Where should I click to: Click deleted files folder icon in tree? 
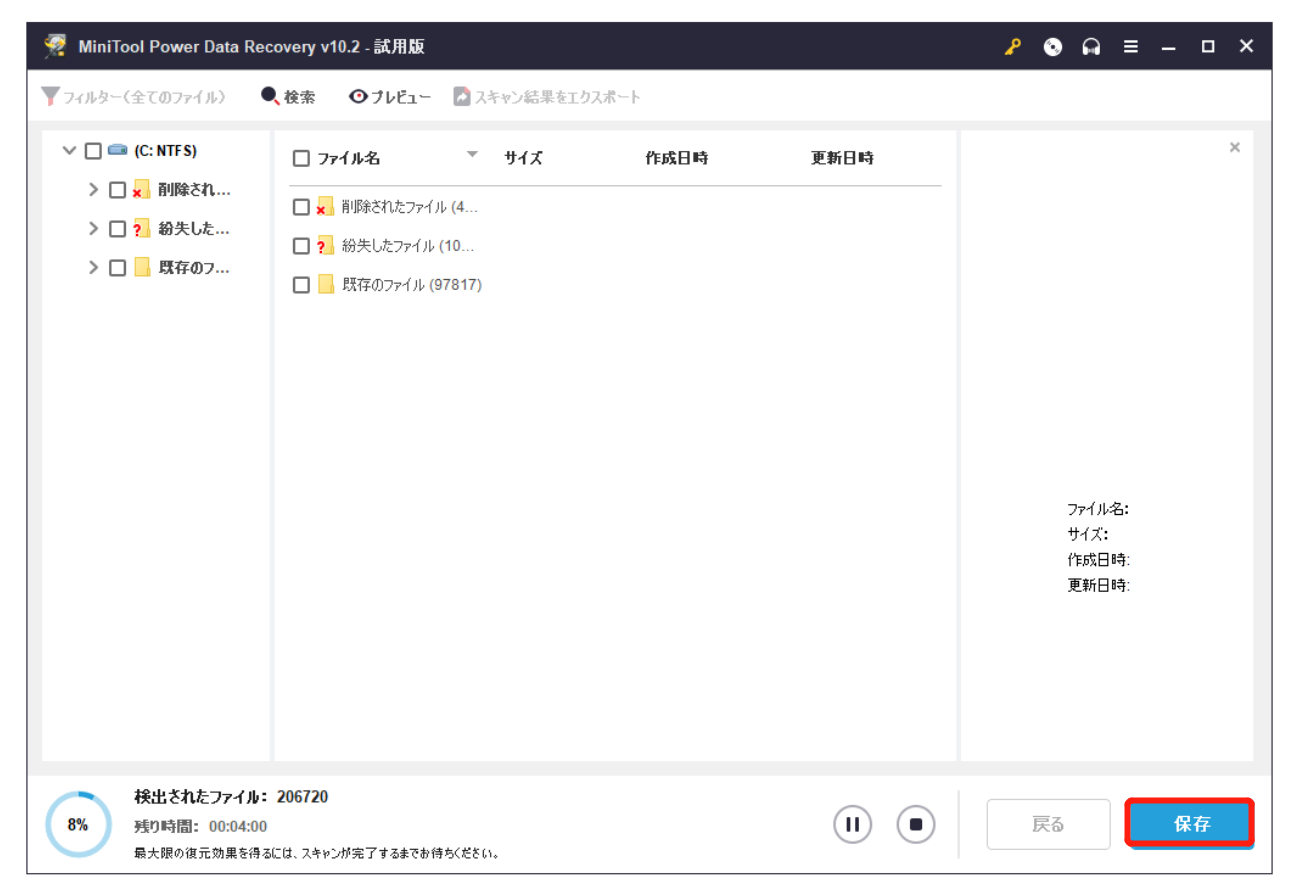tap(142, 190)
